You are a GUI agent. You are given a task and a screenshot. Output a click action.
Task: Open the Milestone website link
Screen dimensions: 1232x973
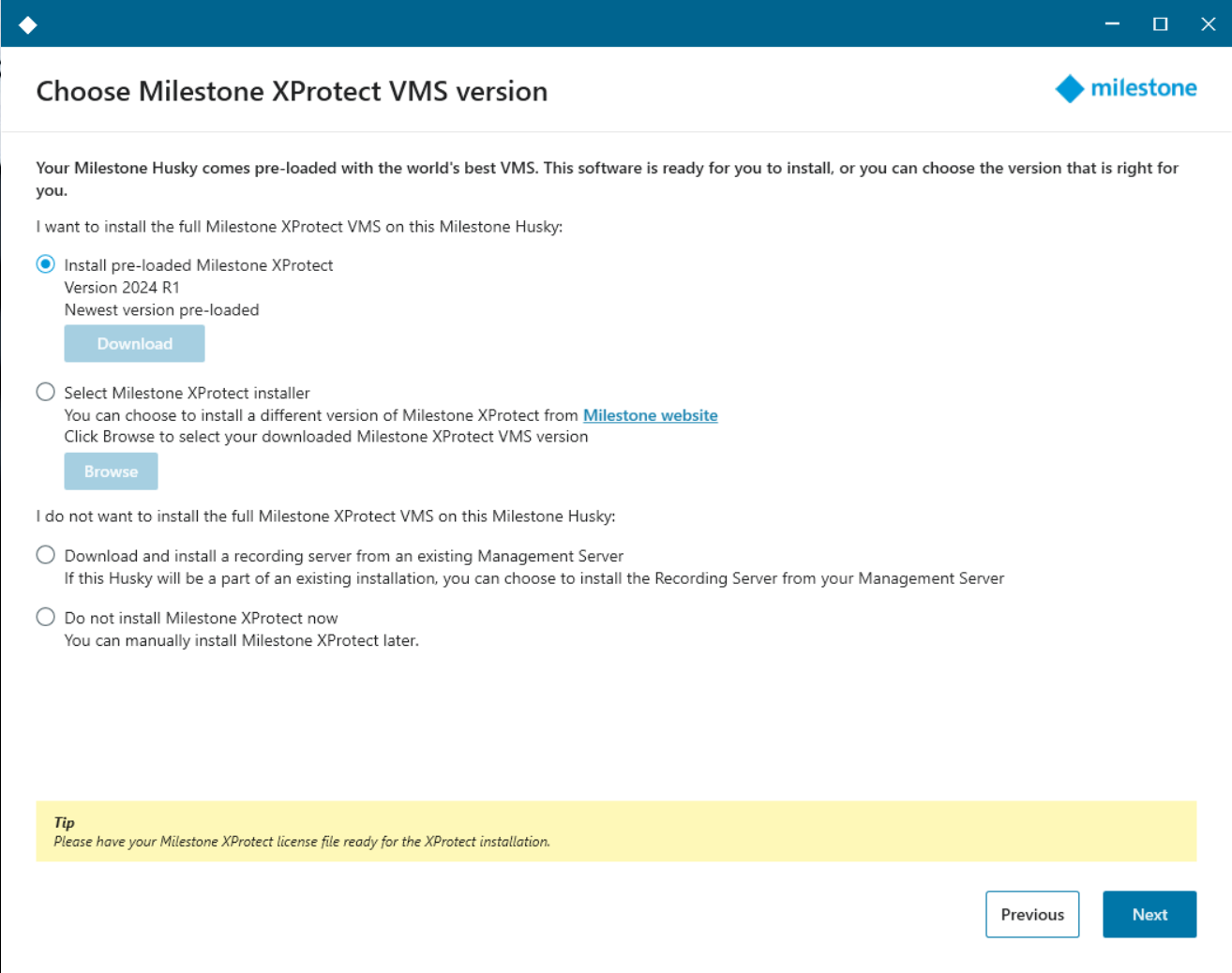pos(650,415)
